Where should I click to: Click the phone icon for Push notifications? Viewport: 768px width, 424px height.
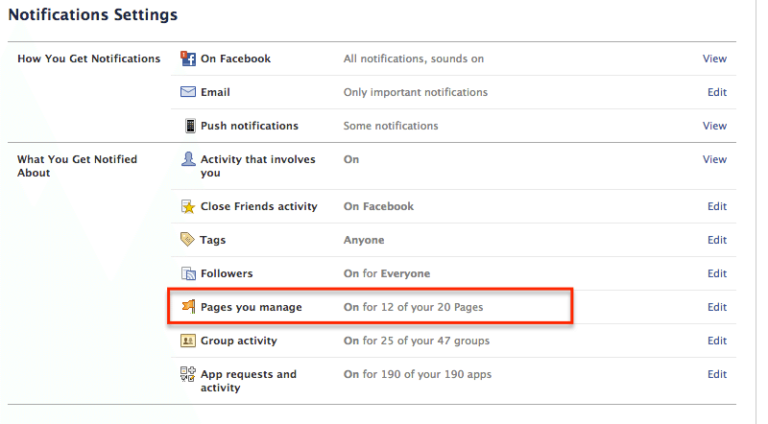(190, 126)
